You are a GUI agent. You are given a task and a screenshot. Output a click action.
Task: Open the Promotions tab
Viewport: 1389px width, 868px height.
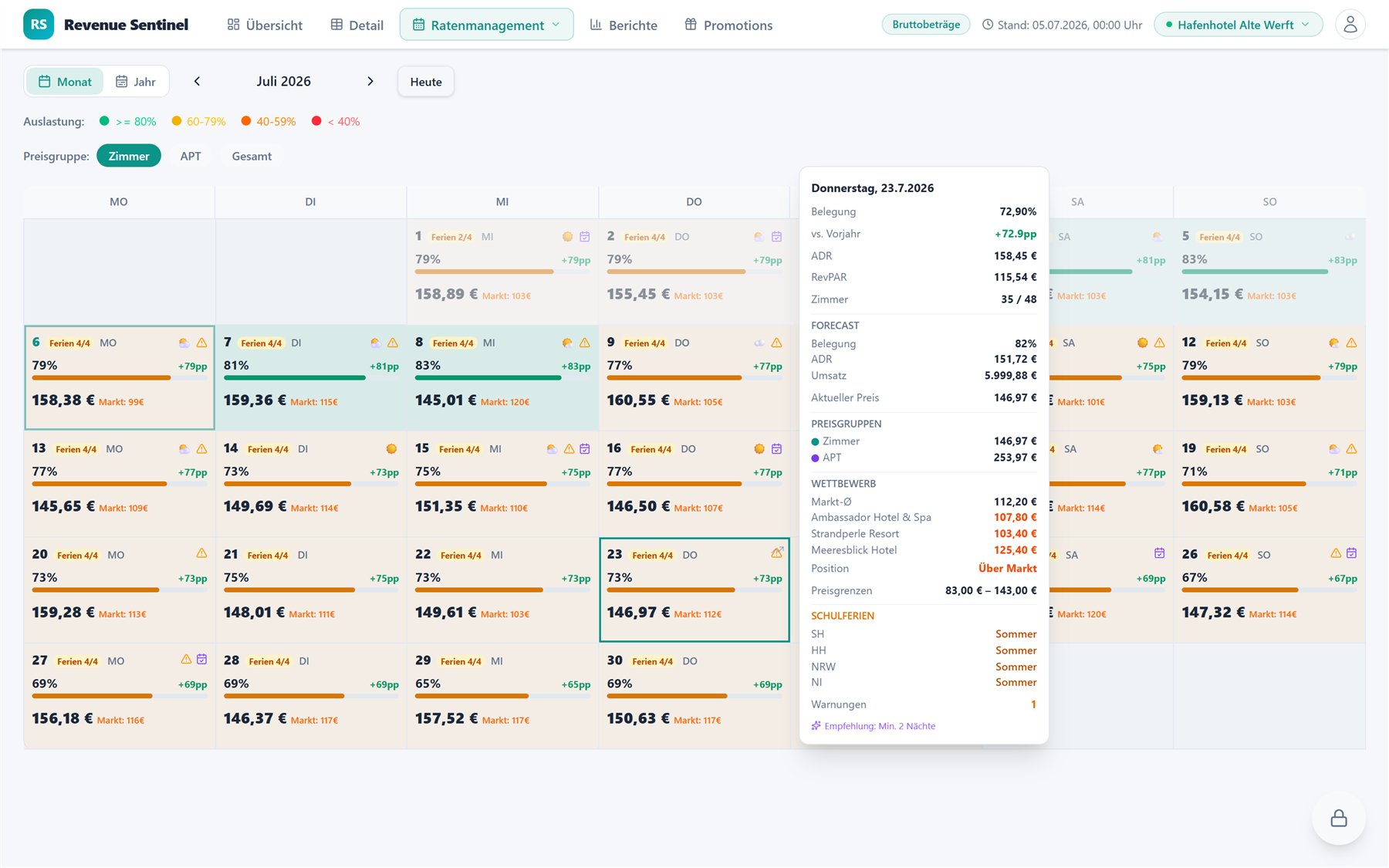tap(728, 25)
